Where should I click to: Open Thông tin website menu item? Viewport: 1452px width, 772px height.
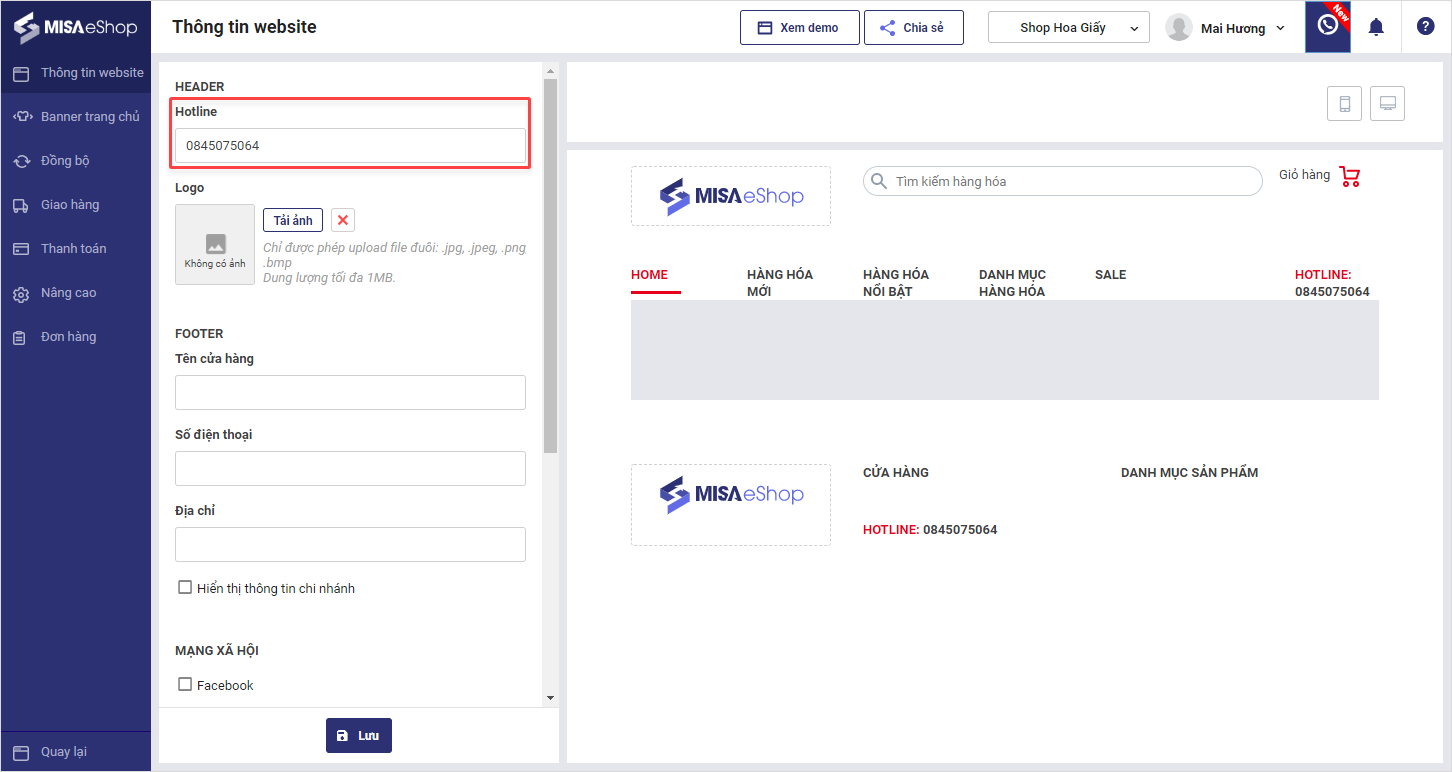coord(76,73)
